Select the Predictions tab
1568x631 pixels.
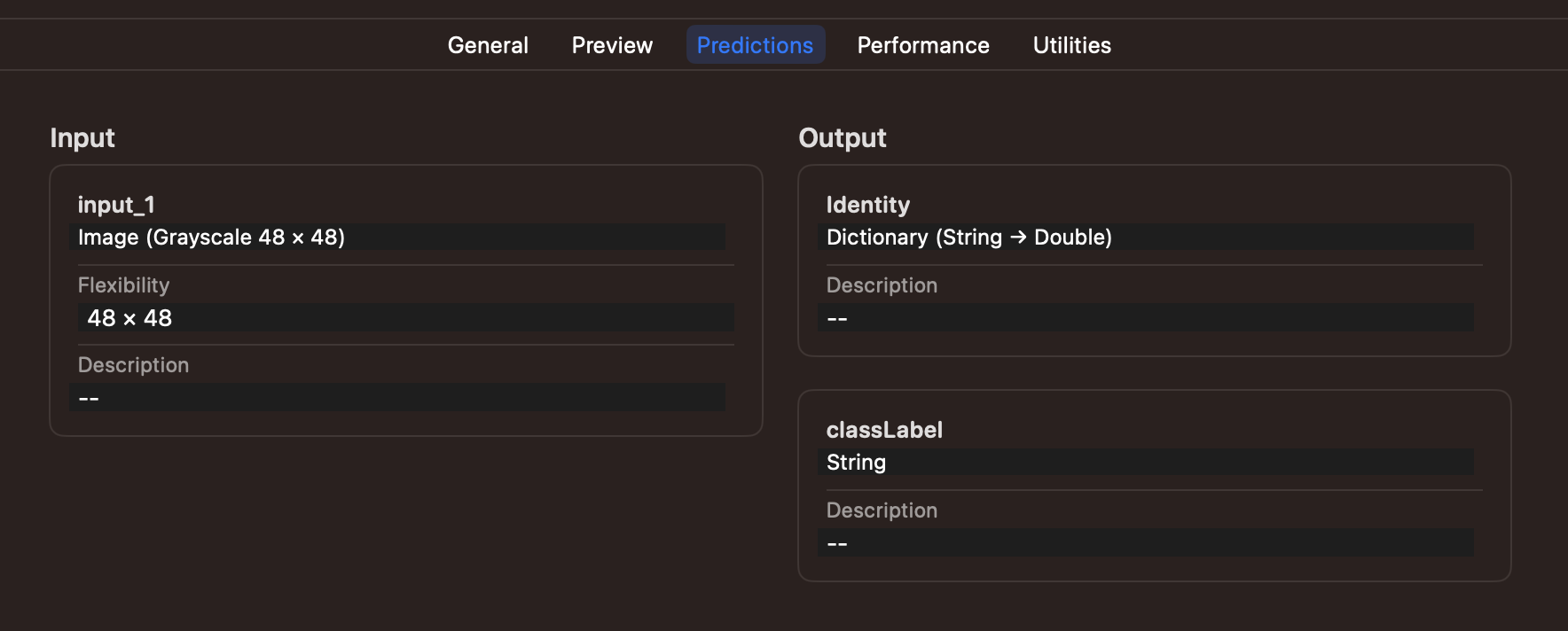[755, 45]
